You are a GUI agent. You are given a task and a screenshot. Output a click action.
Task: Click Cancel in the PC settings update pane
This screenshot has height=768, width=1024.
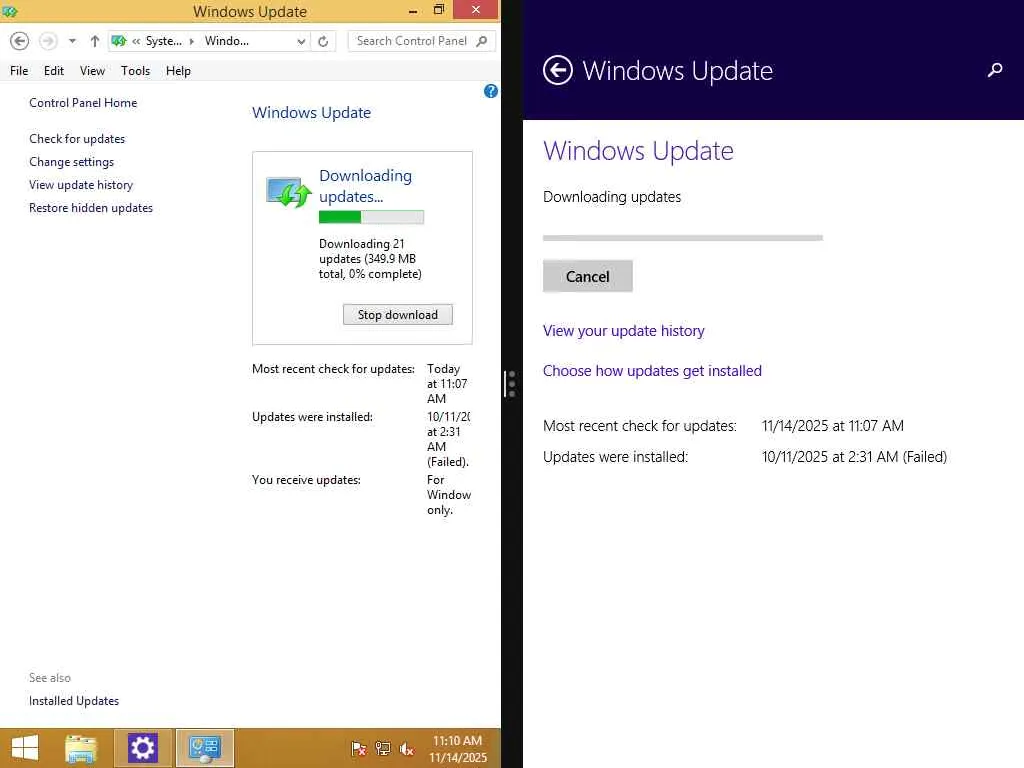click(588, 276)
